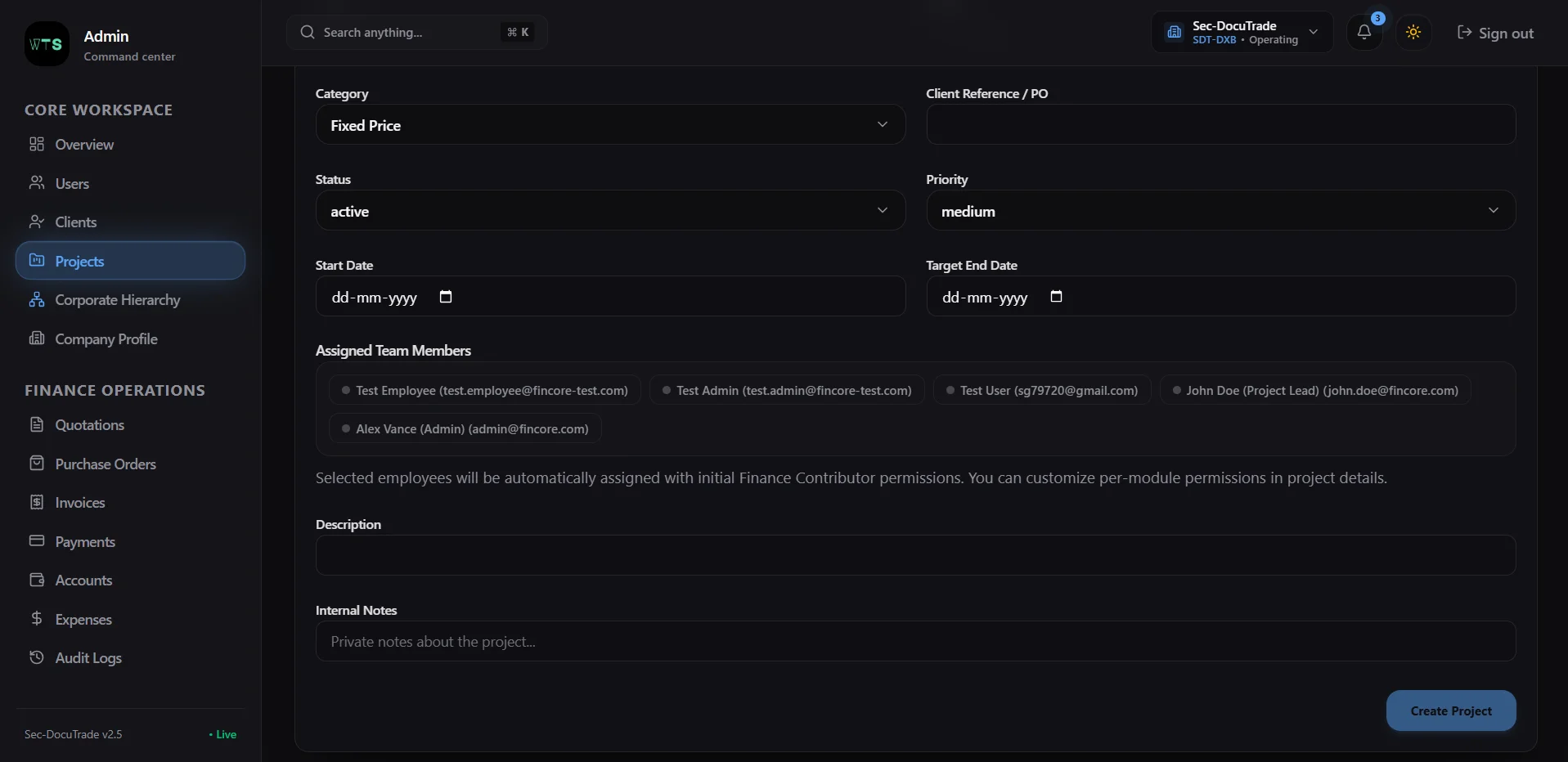Open Purchase Orders menu item
The image size is (1568, 762).
[130, 464]
